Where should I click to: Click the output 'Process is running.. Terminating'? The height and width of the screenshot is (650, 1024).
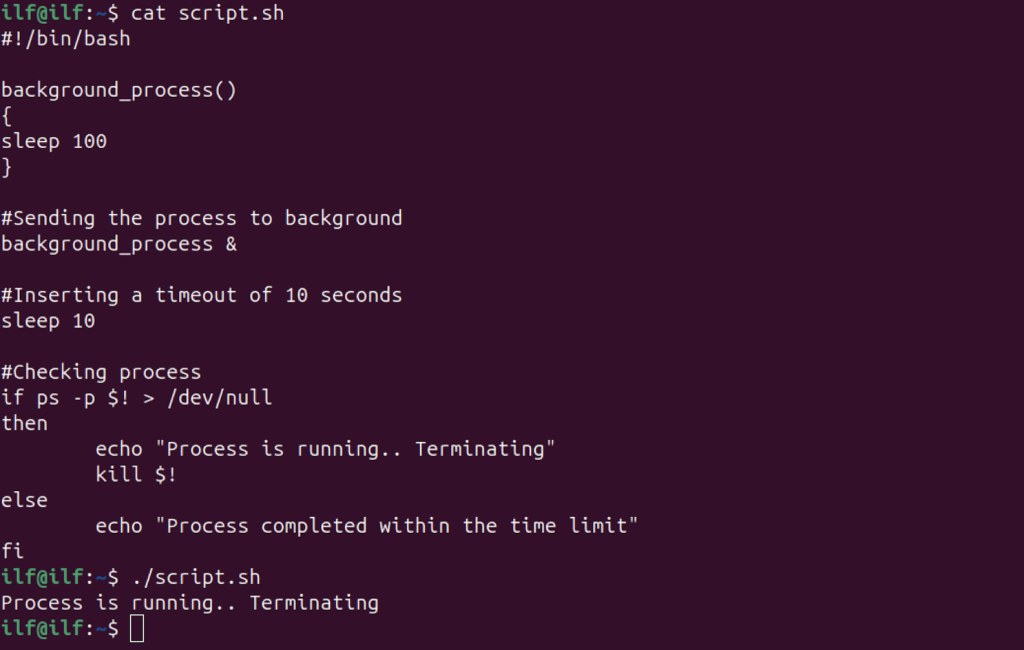tap(190, 603)
